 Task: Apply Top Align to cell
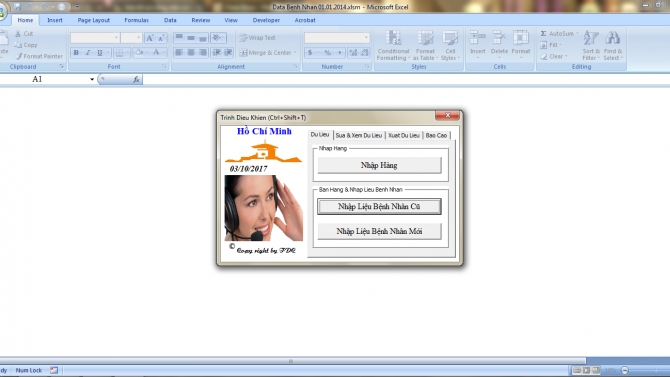179,38
